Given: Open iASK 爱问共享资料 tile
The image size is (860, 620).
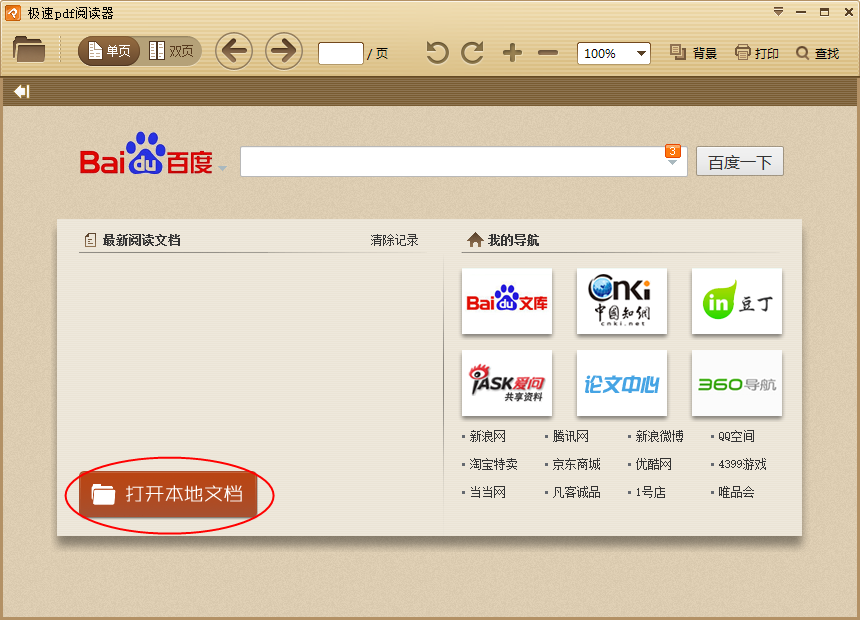Looking at the screenshot, I should click(507, 383).
